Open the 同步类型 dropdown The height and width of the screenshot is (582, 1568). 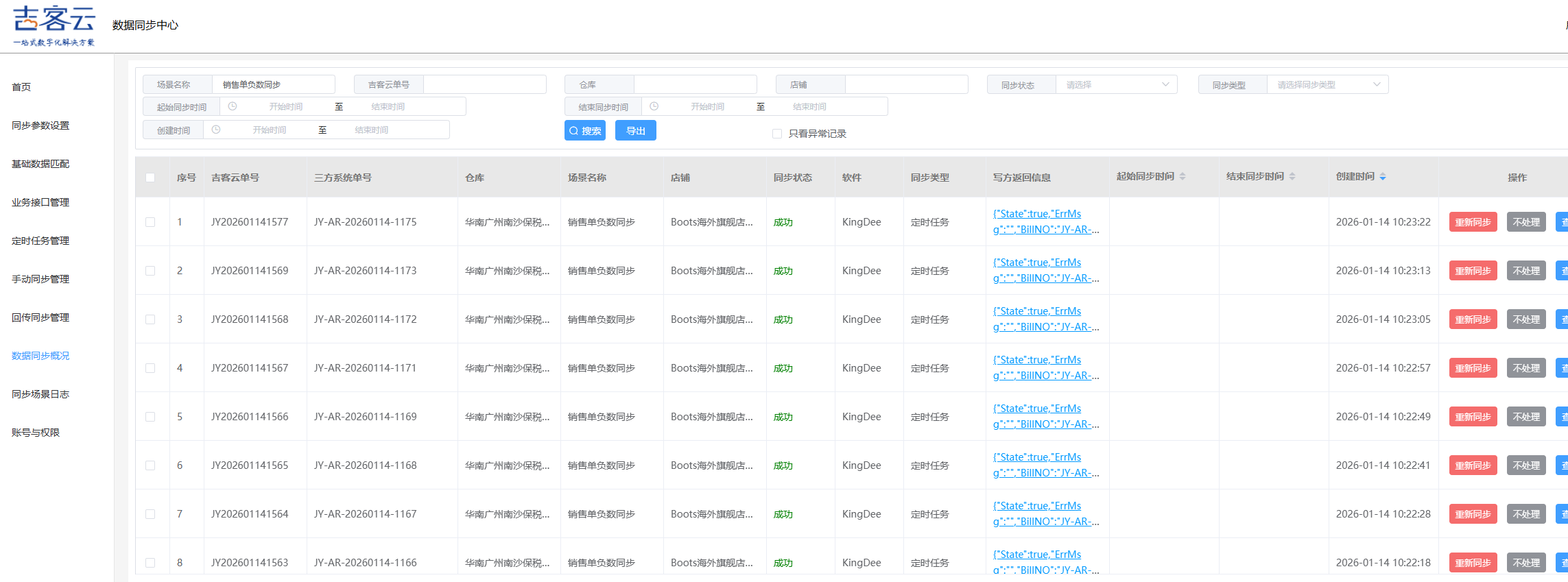[x=1327, y=84]
